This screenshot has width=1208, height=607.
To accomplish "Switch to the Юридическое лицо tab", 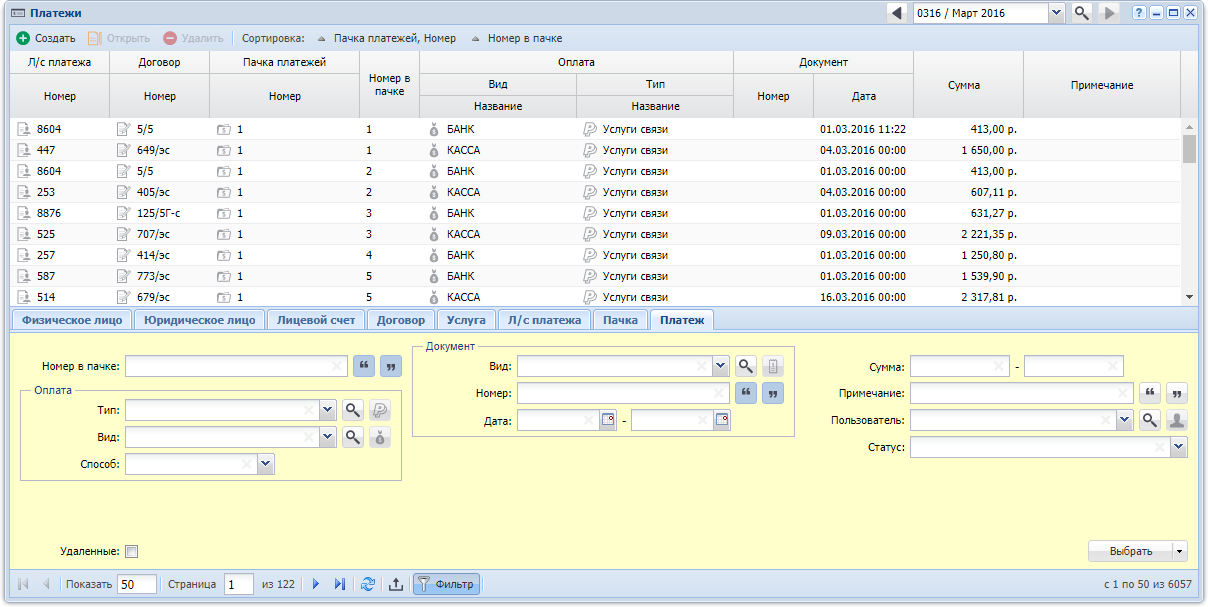I will pyautogui.click(x=200, y=320).
